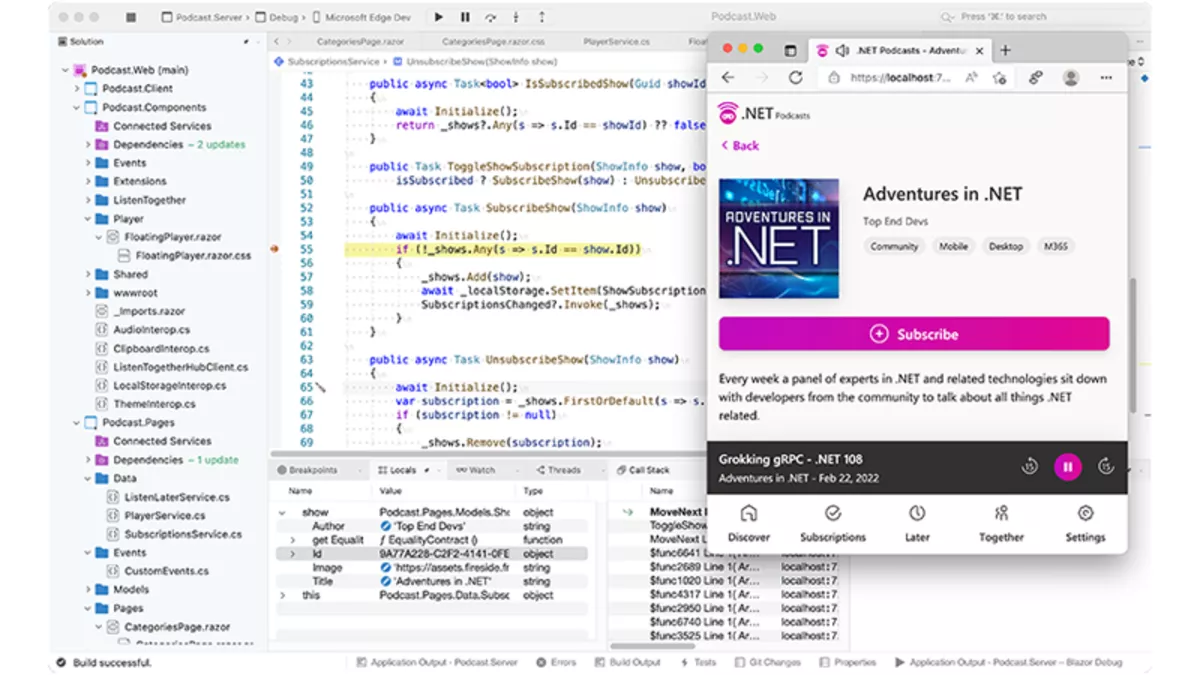The width and height of the screenshot is (1200, 675).
Task: Toggle the breakpoint on line 55
Action: pyautogui.click(x=272, y=249)
